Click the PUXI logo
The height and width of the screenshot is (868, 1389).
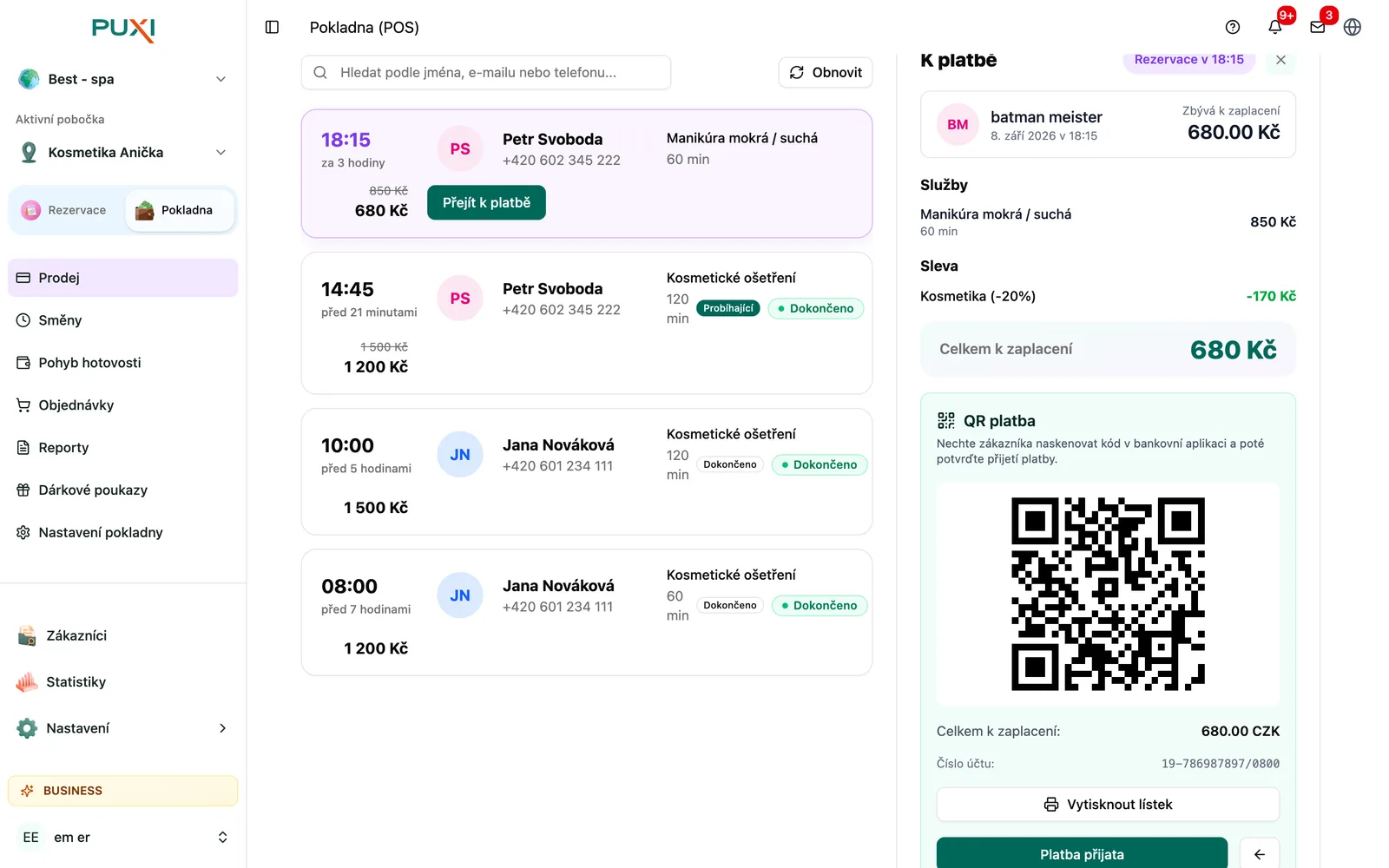click(123, 29)
